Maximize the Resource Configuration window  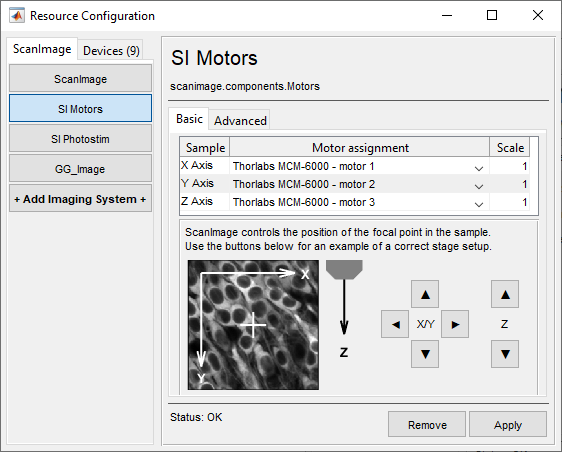[492, 15]
